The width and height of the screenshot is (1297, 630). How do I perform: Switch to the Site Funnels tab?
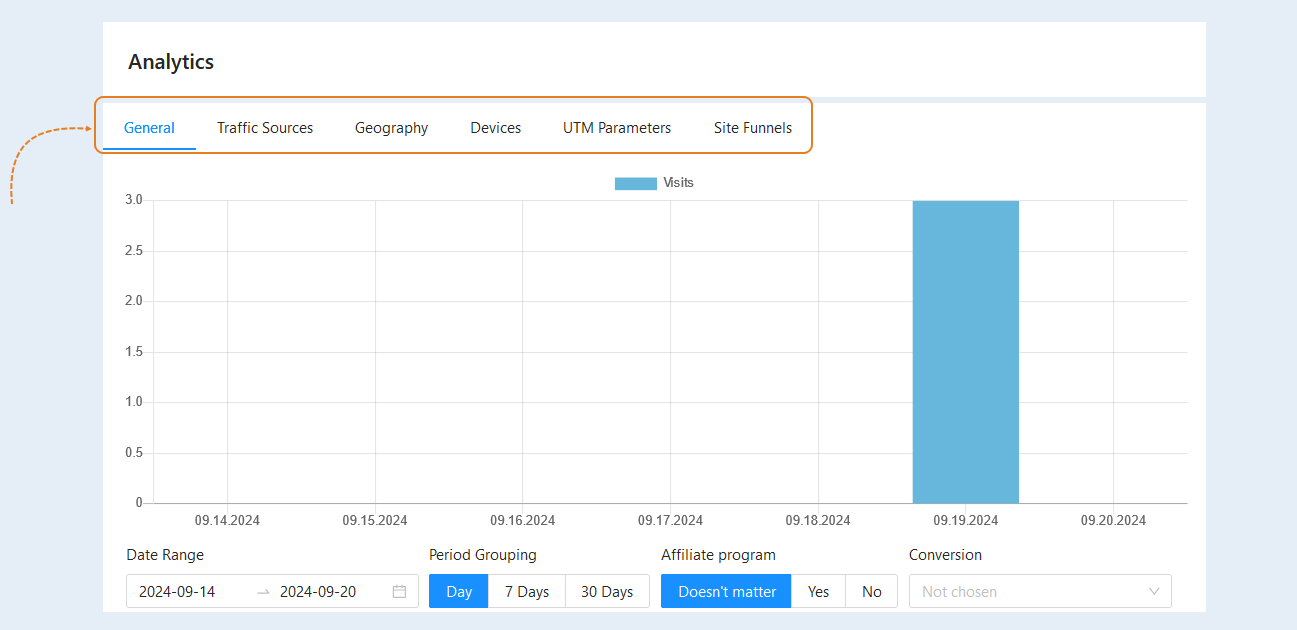pyautogui.click(x=753, y=128)
